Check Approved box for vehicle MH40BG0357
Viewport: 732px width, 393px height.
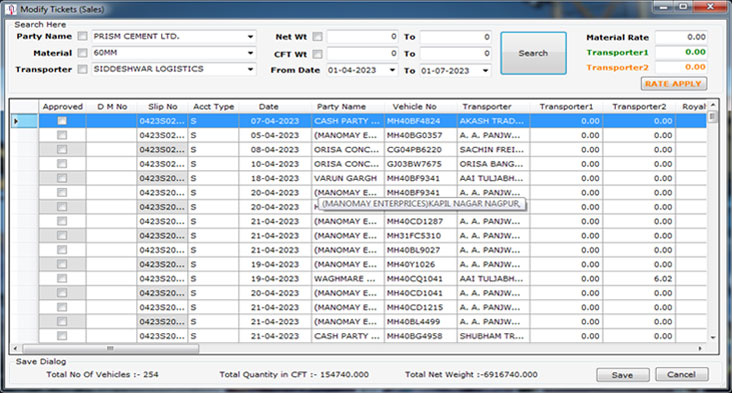[x=62, y=135]
